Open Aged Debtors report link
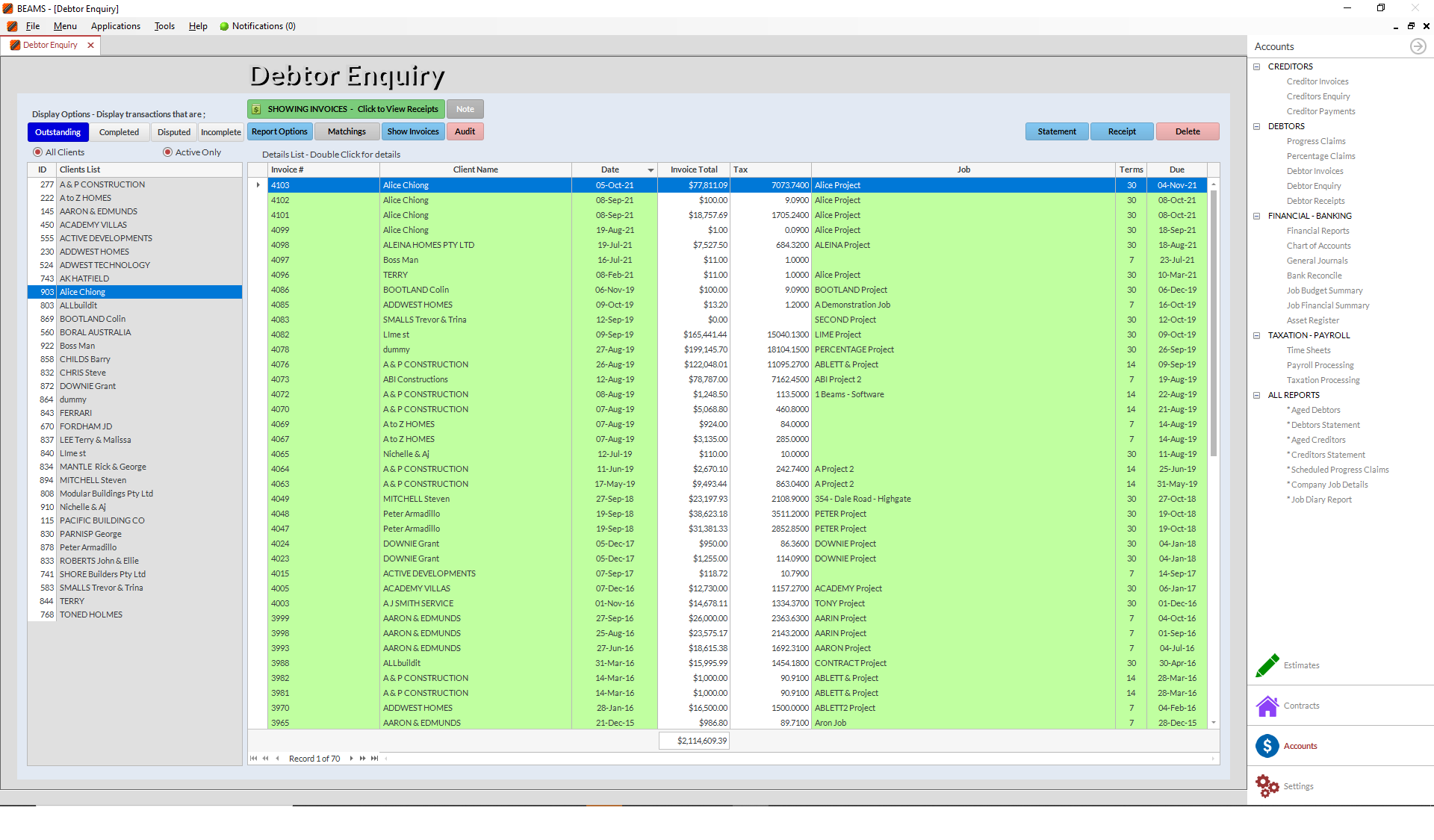 [x=1314, y=409]
